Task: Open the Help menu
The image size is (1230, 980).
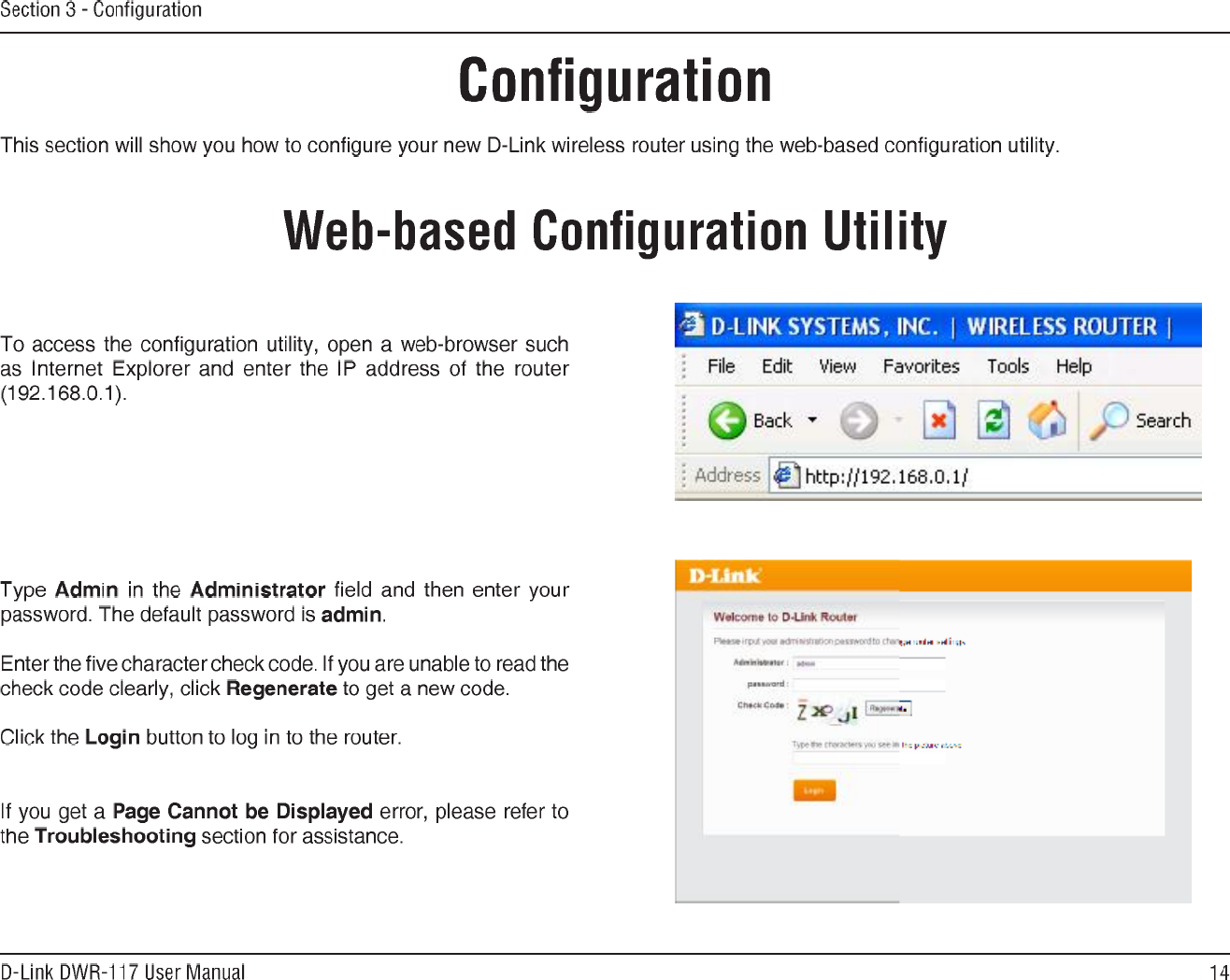Action: click(1074, 366)
